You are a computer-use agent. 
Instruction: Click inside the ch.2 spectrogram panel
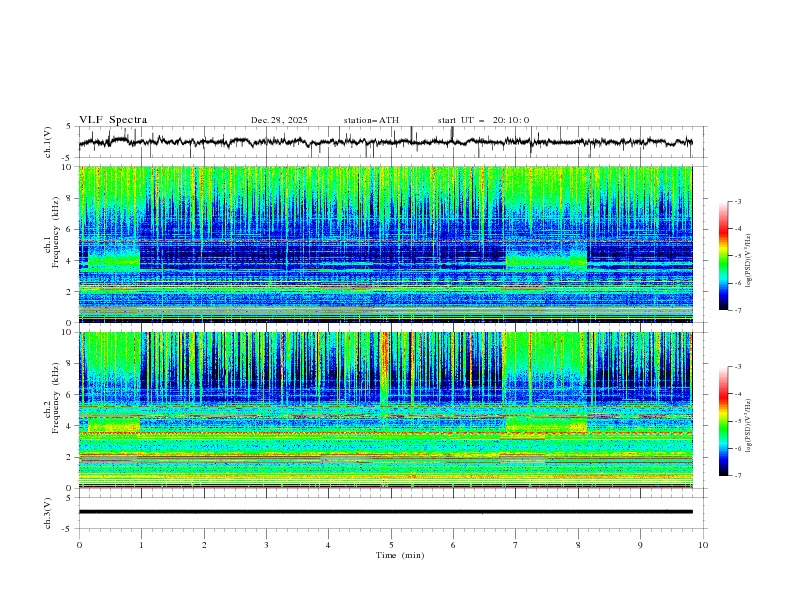(385, 410)
